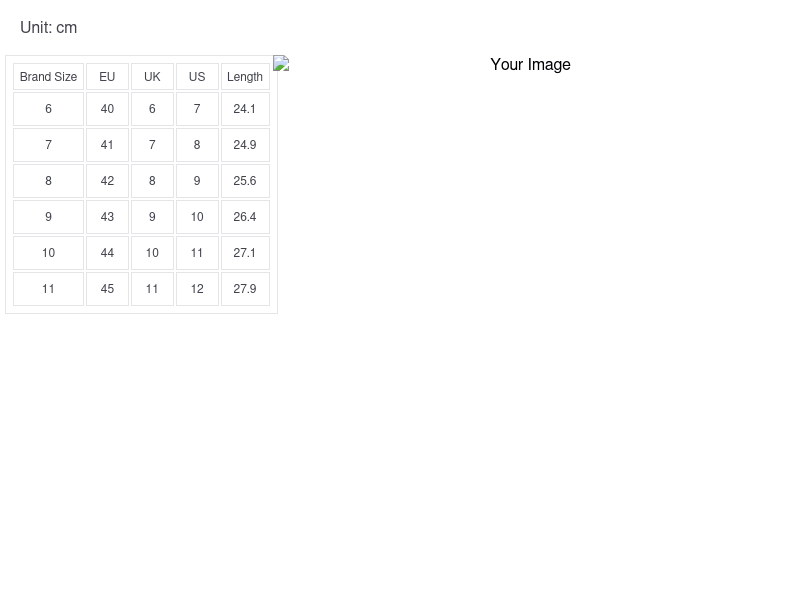Click the US column header
Image resolution: width=800 pixels, height=600 pixels.
click(x=197, y=77)
